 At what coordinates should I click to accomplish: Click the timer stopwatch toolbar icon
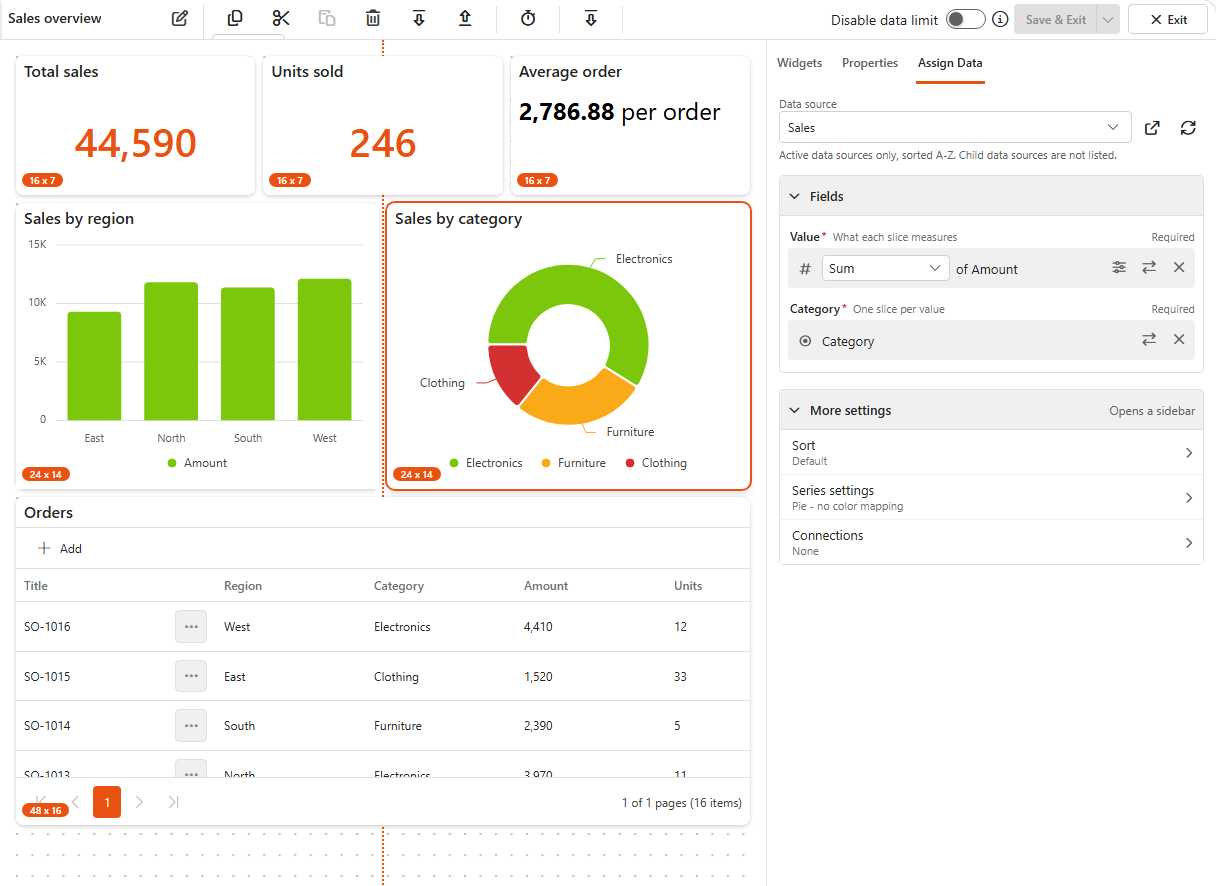[528, 18]
